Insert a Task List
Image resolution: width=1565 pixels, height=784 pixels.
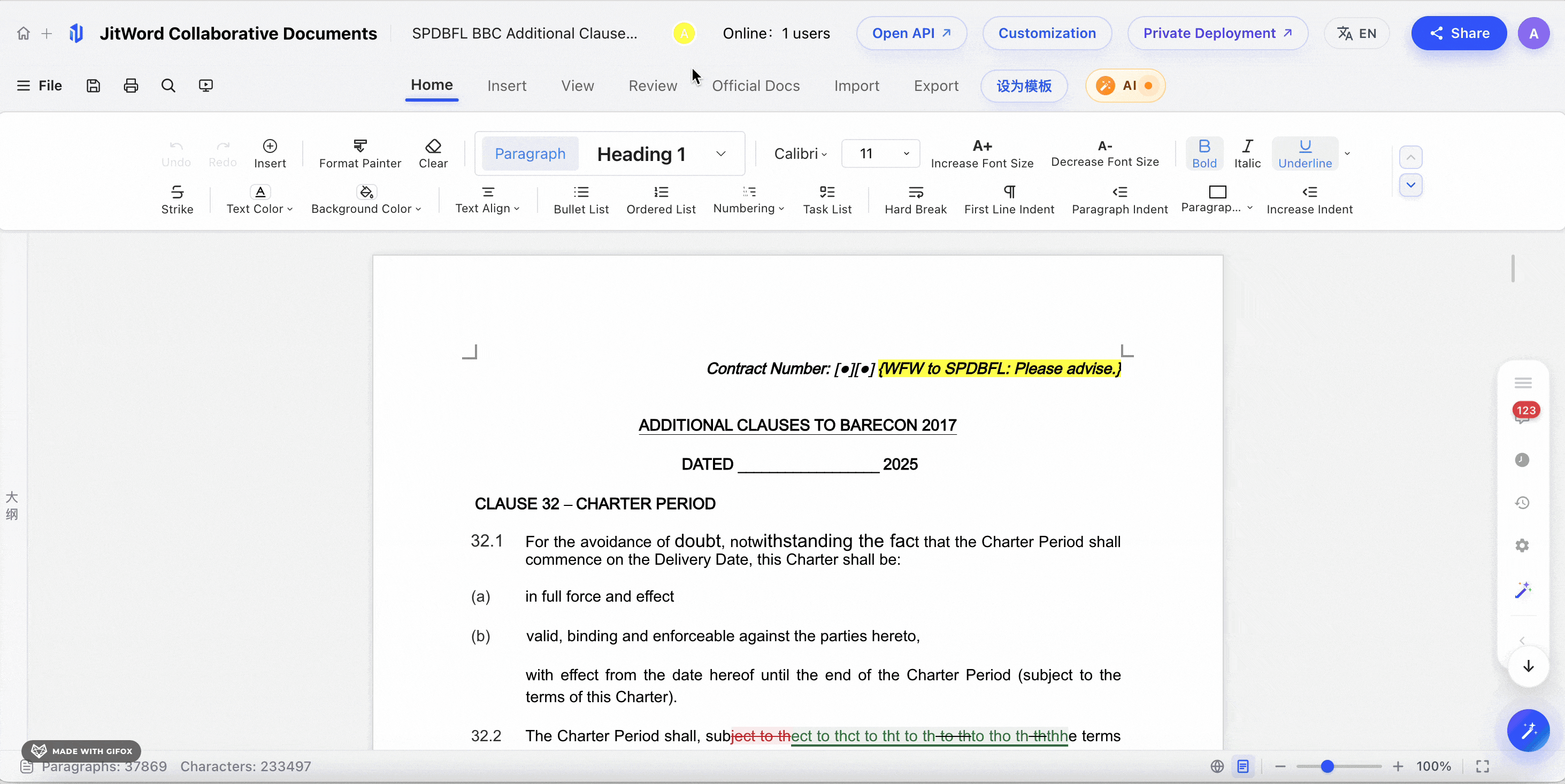[827, 200]
